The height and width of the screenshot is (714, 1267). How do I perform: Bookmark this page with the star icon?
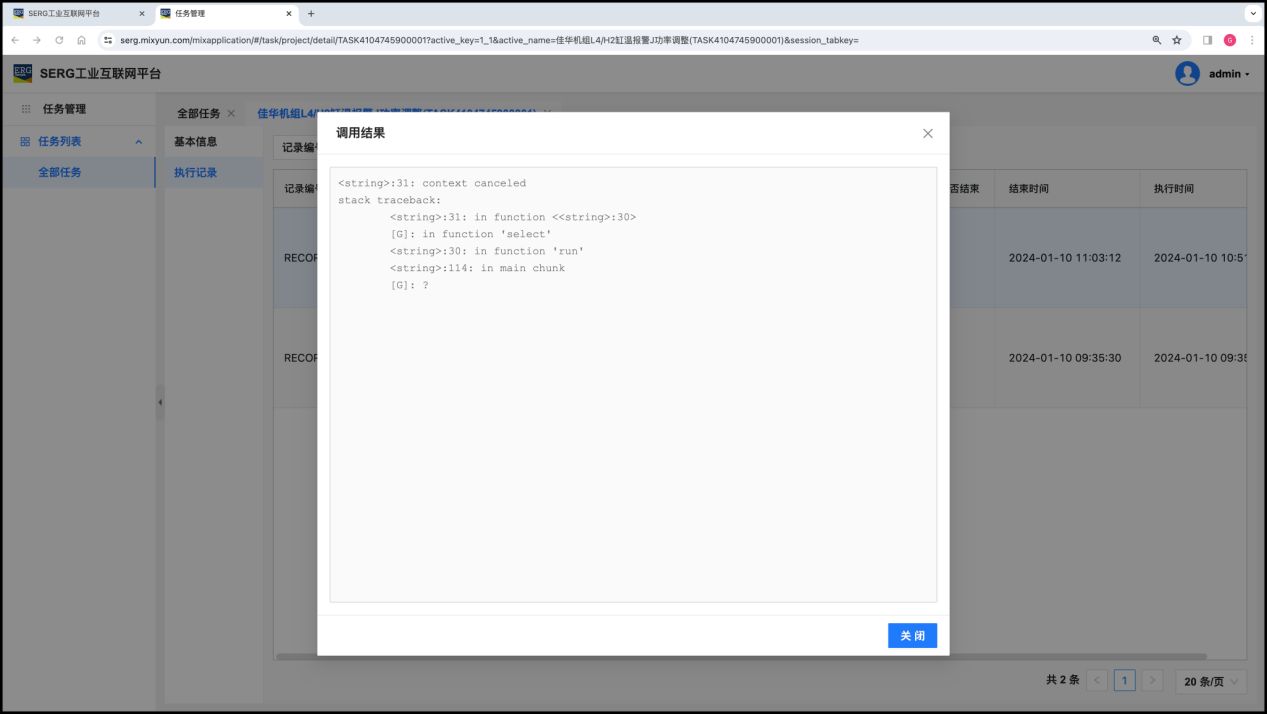1177,40
